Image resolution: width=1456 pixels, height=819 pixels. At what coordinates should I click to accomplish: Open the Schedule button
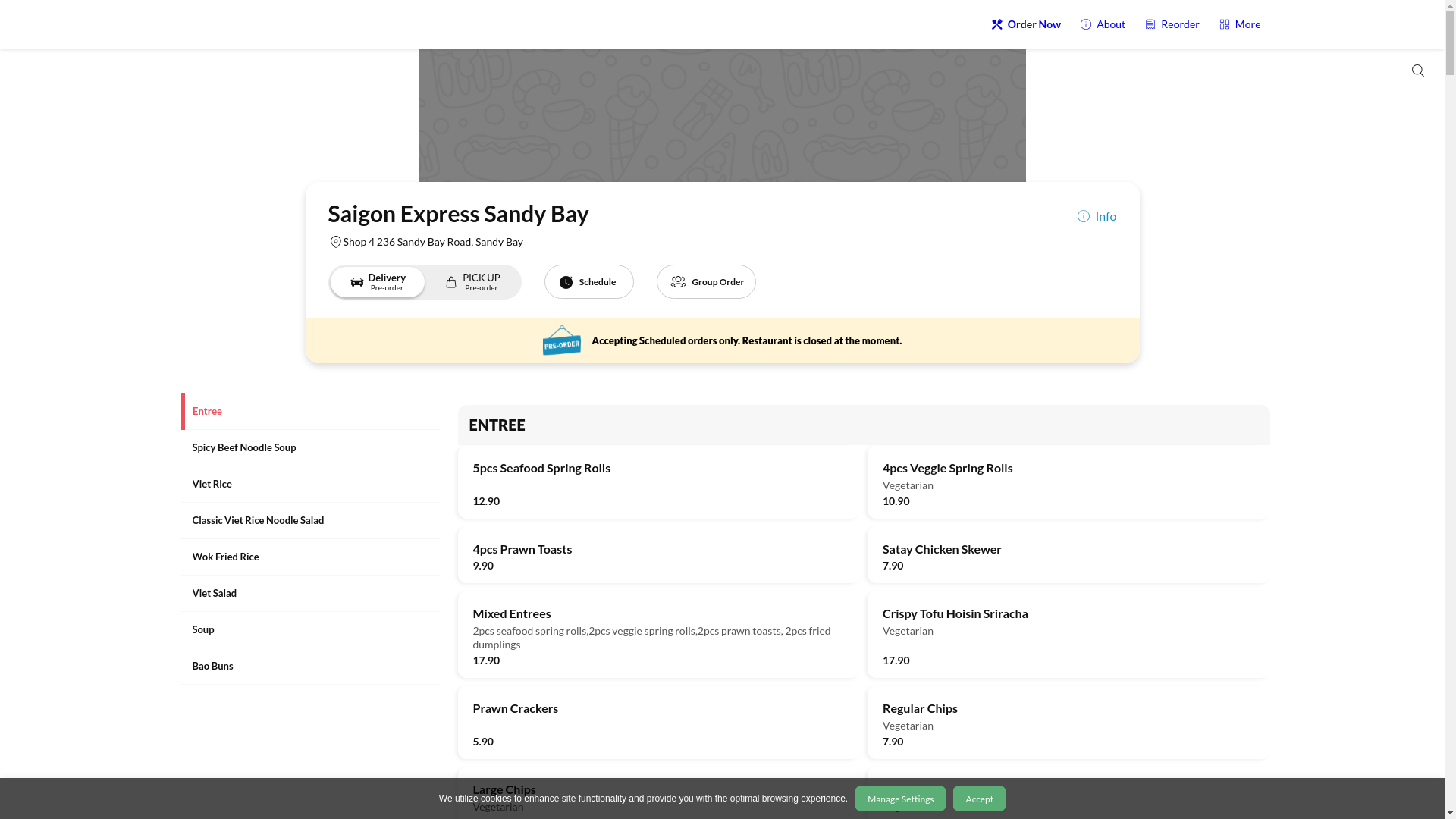coord(588,282)
